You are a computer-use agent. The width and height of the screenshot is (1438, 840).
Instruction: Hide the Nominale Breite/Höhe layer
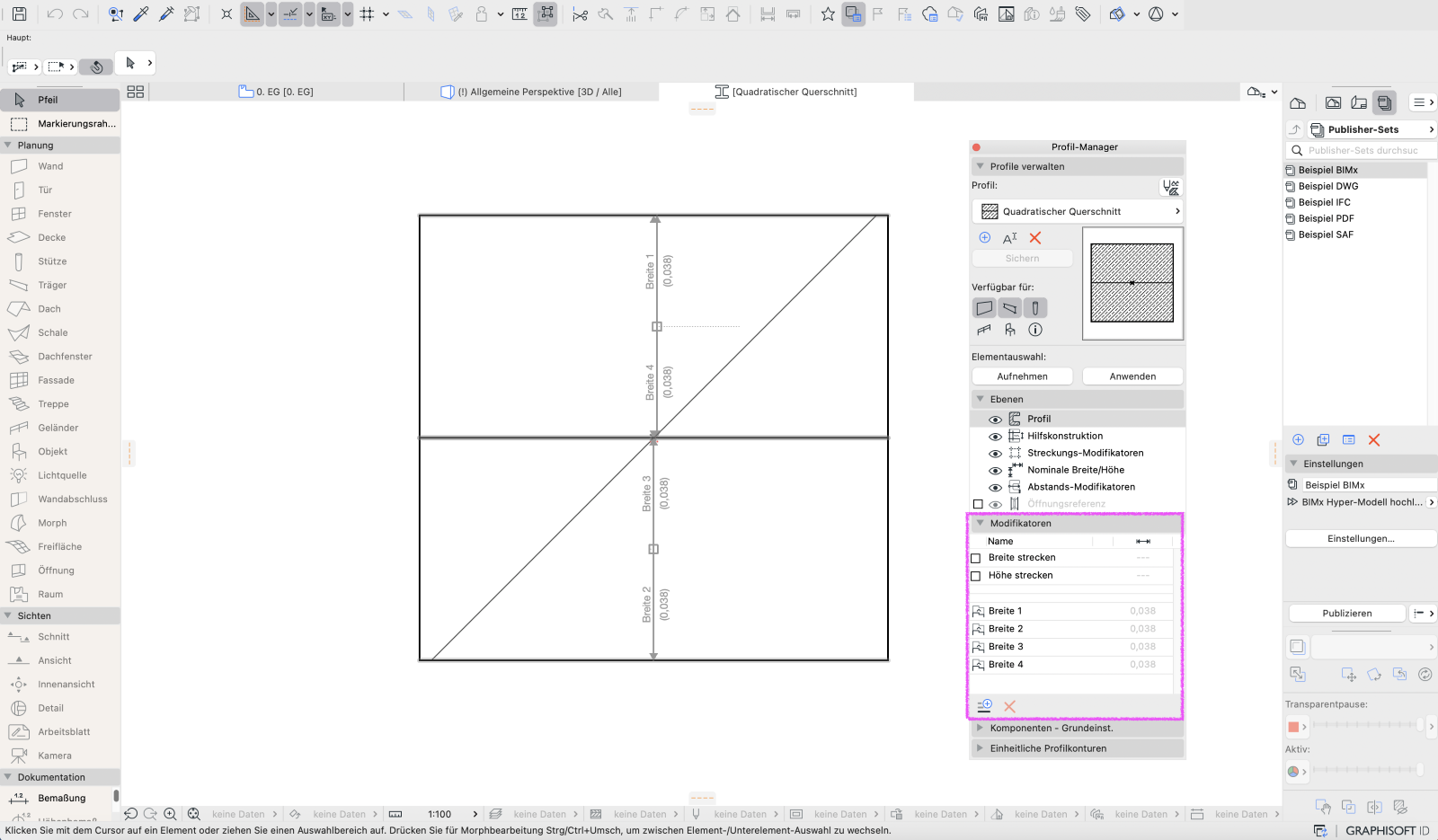995,471
